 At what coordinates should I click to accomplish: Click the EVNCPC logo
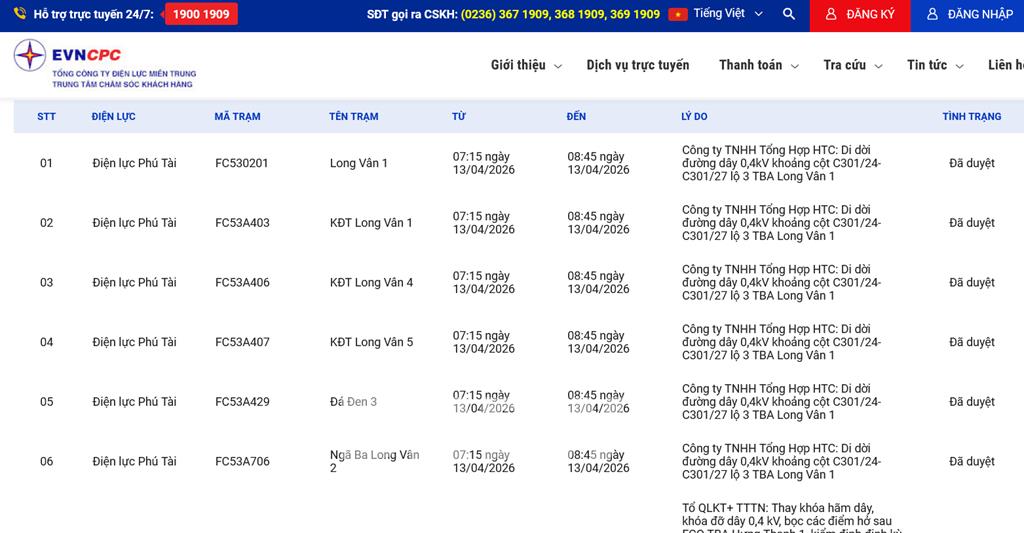click(x=104, y=65)
